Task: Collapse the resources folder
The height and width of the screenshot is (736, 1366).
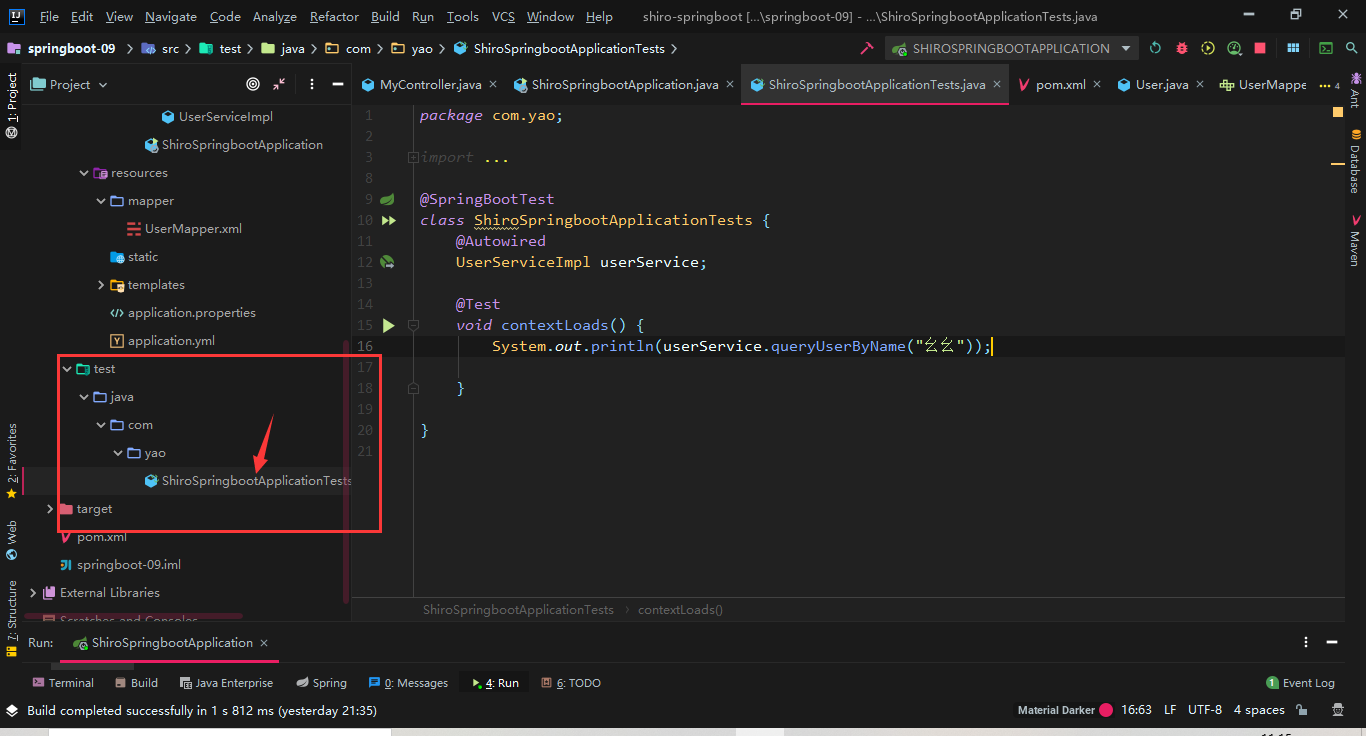Action: 84,173
